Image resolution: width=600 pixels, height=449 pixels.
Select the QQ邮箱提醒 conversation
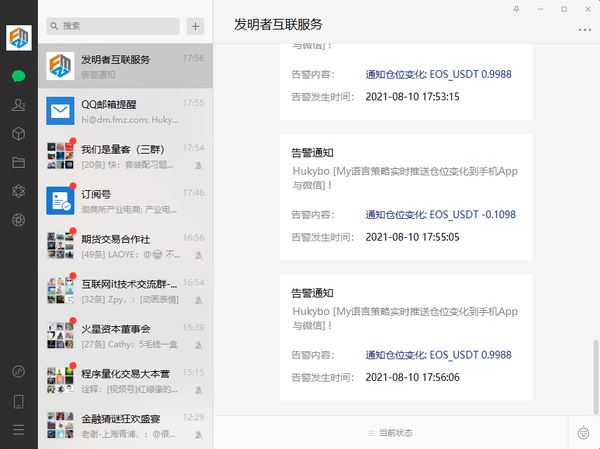click(x=125, y=110)
